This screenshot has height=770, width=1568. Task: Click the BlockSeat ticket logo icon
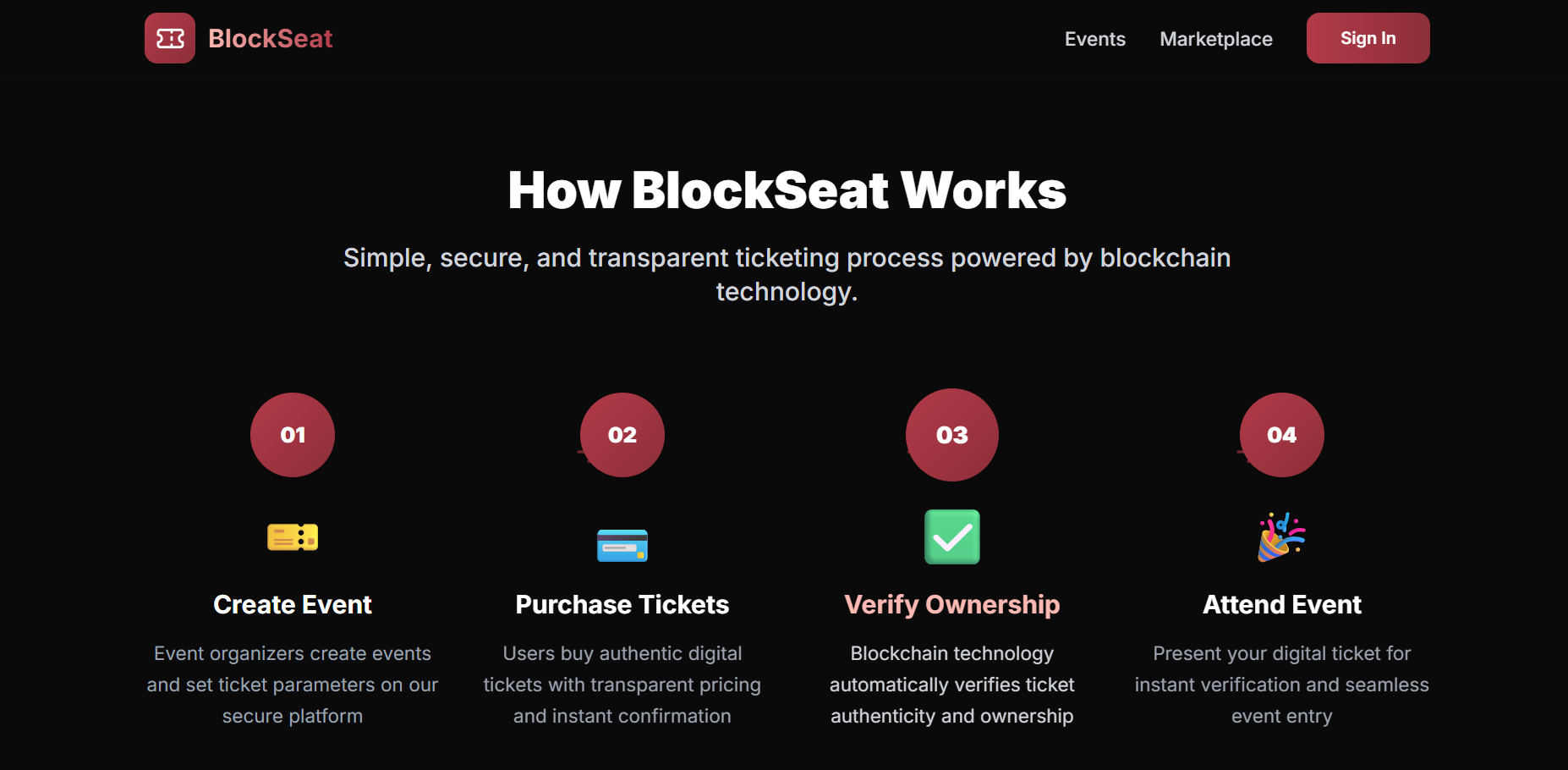point(170,38)
